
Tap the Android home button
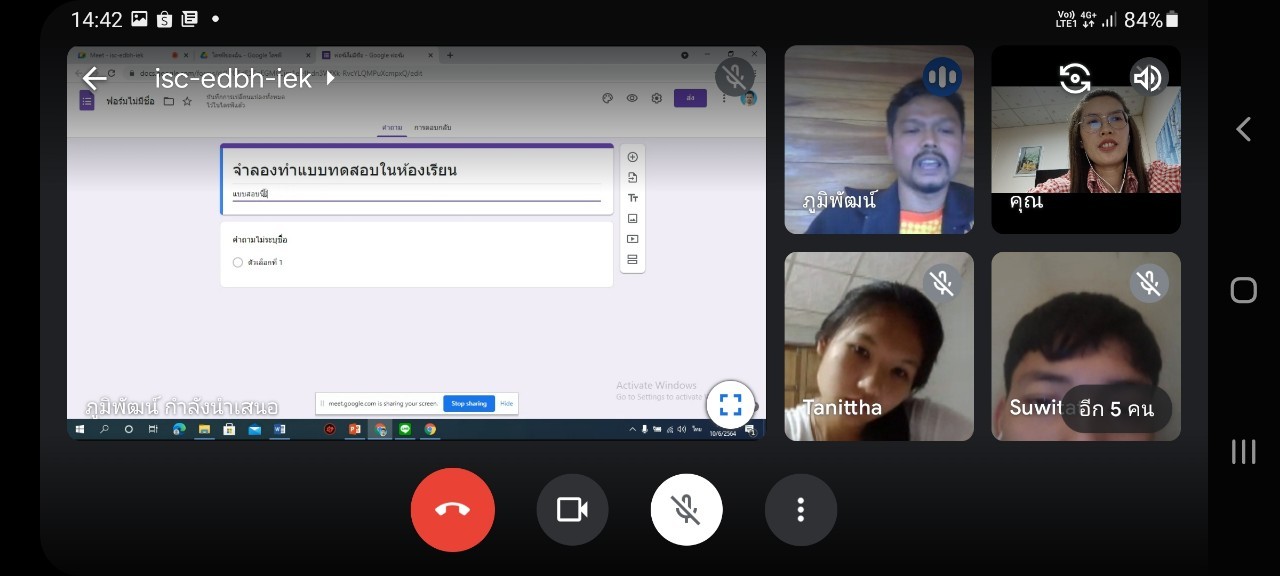click(1243, 290)
